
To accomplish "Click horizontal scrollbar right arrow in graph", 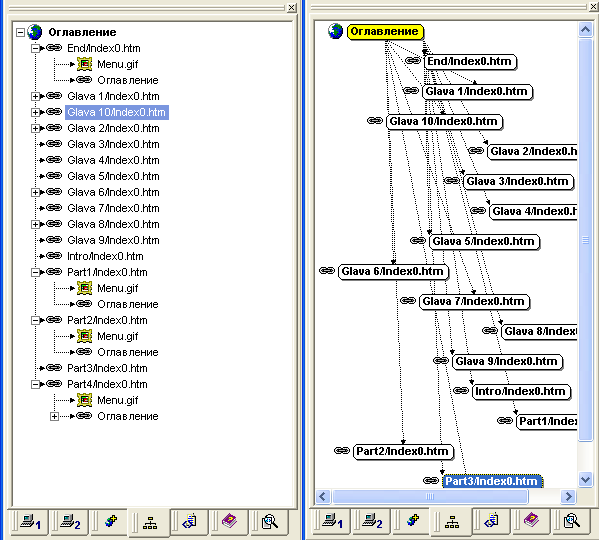I will (x=568, y=496).
